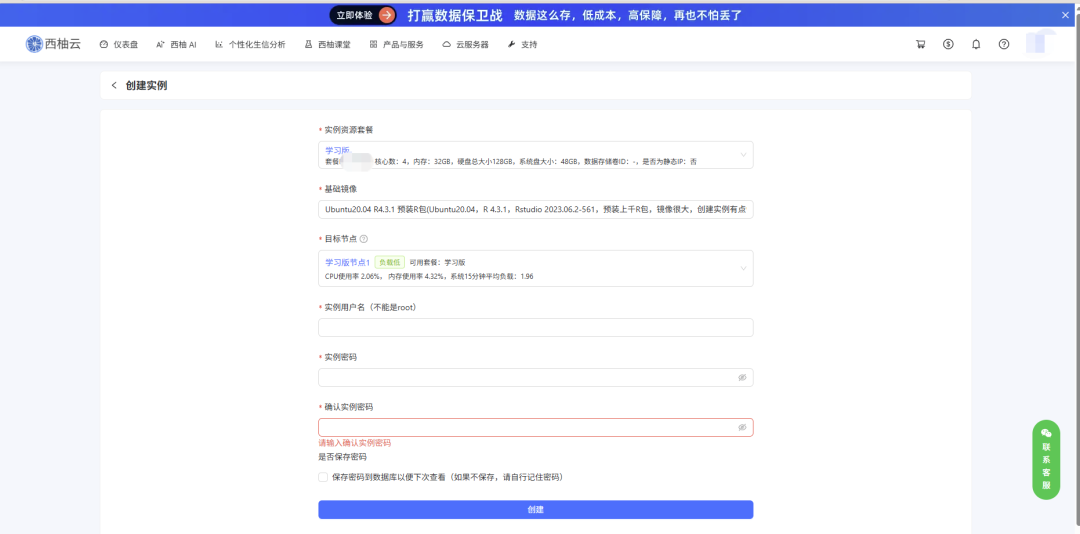Screen dimensions: 1080x534
Task: Open the billing coin icon
Action: pyautogui.click(x=948, y=44)
